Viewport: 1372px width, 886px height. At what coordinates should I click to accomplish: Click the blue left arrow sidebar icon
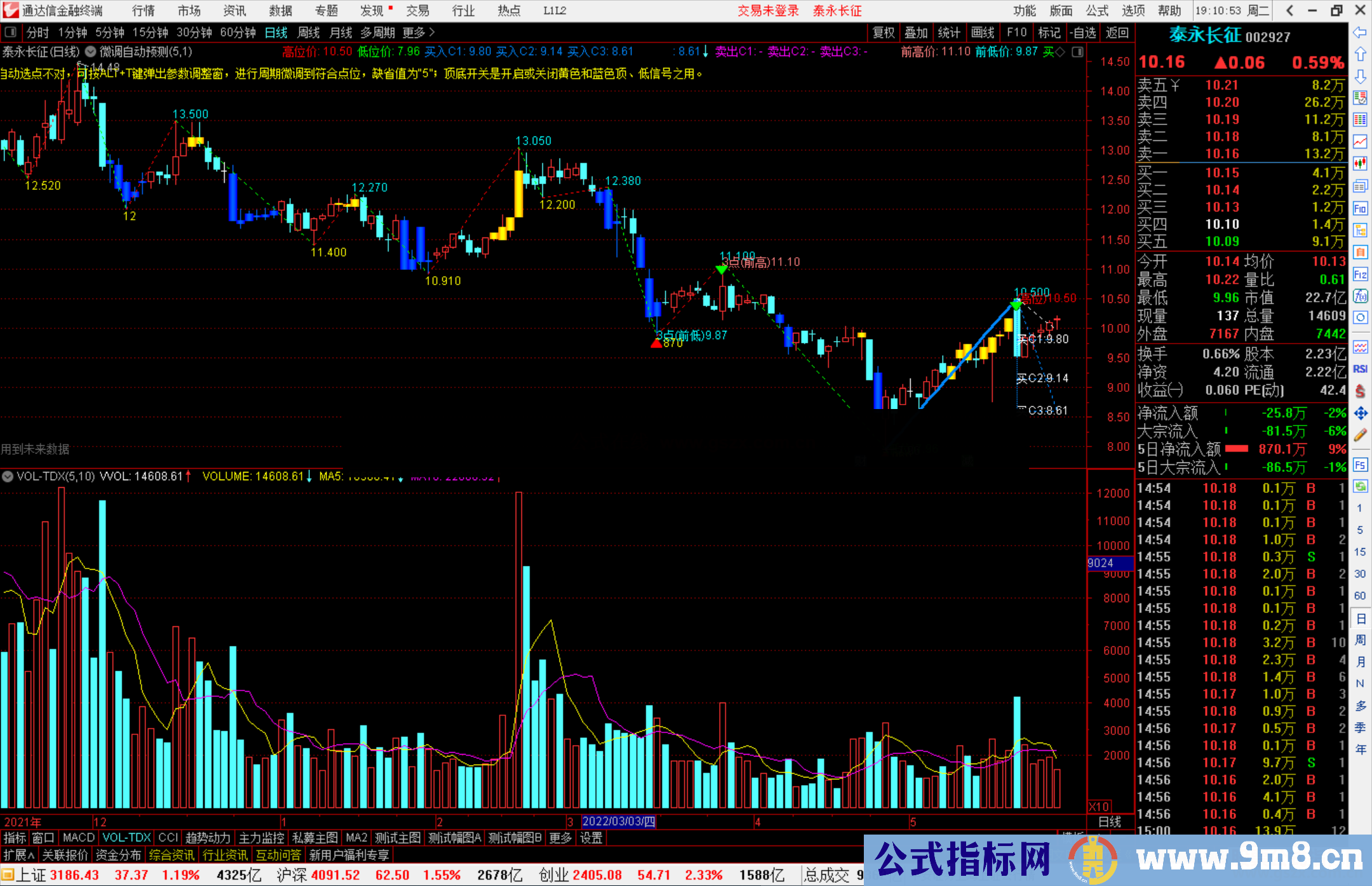coord(1360,32)
